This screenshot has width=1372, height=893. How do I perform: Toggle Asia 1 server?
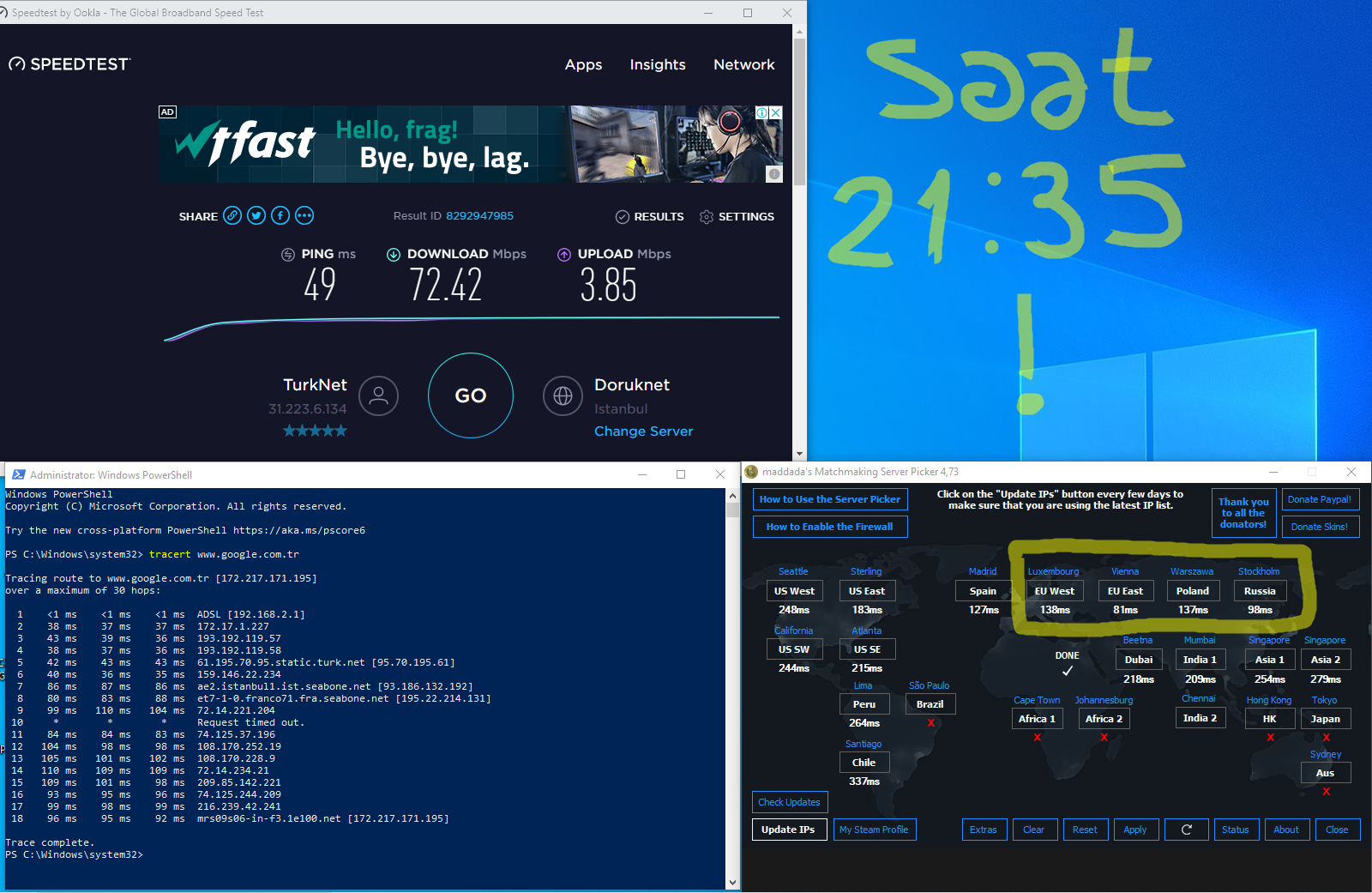pos(1270,660)
